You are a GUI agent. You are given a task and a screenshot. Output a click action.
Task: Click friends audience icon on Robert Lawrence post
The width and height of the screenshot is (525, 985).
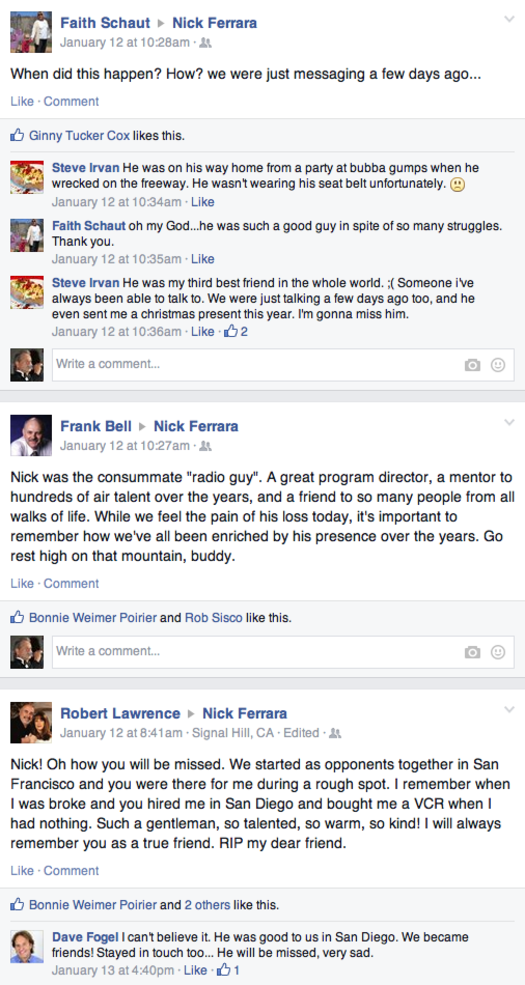tap(335, 732)
